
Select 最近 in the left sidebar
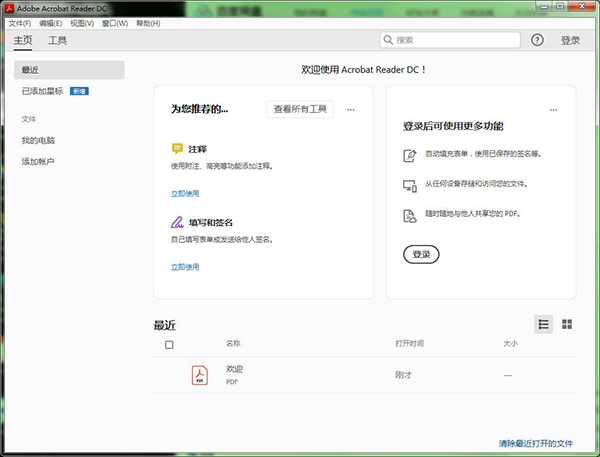(69, 70)
